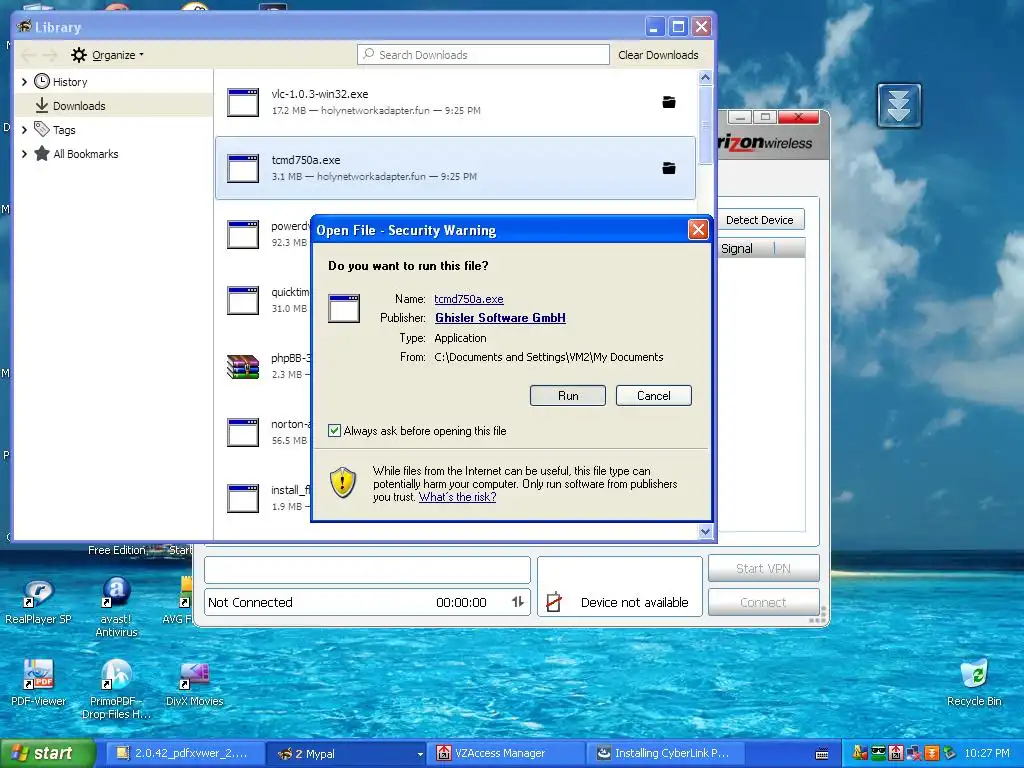Click the All Bookmarks star icon
The height and width of the screenshot is (768, 1024).
(x=42, y=153)
